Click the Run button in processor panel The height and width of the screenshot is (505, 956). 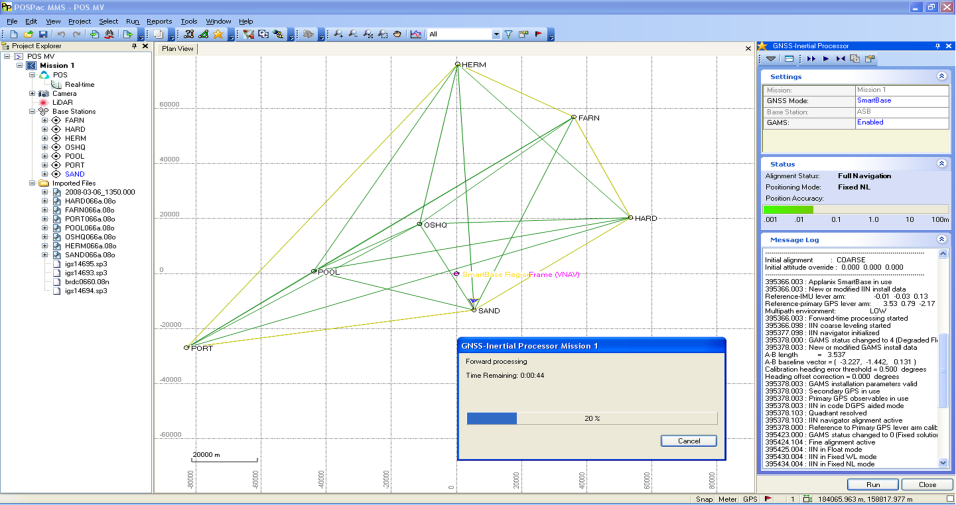tap(873, 484)
